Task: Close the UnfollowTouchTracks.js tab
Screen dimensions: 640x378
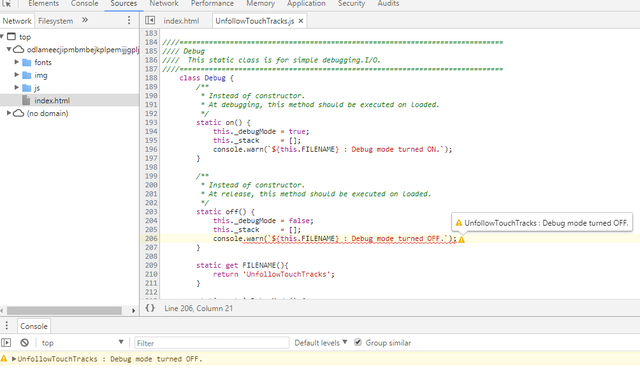Action: coord(301,21)
